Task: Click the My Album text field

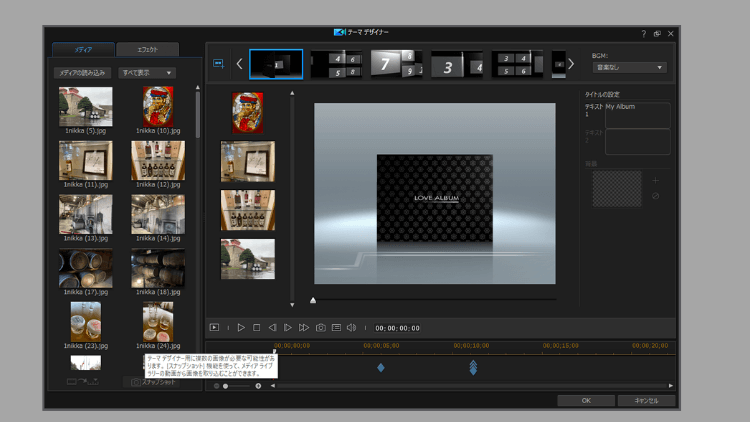Action: (x=637, y=114)
